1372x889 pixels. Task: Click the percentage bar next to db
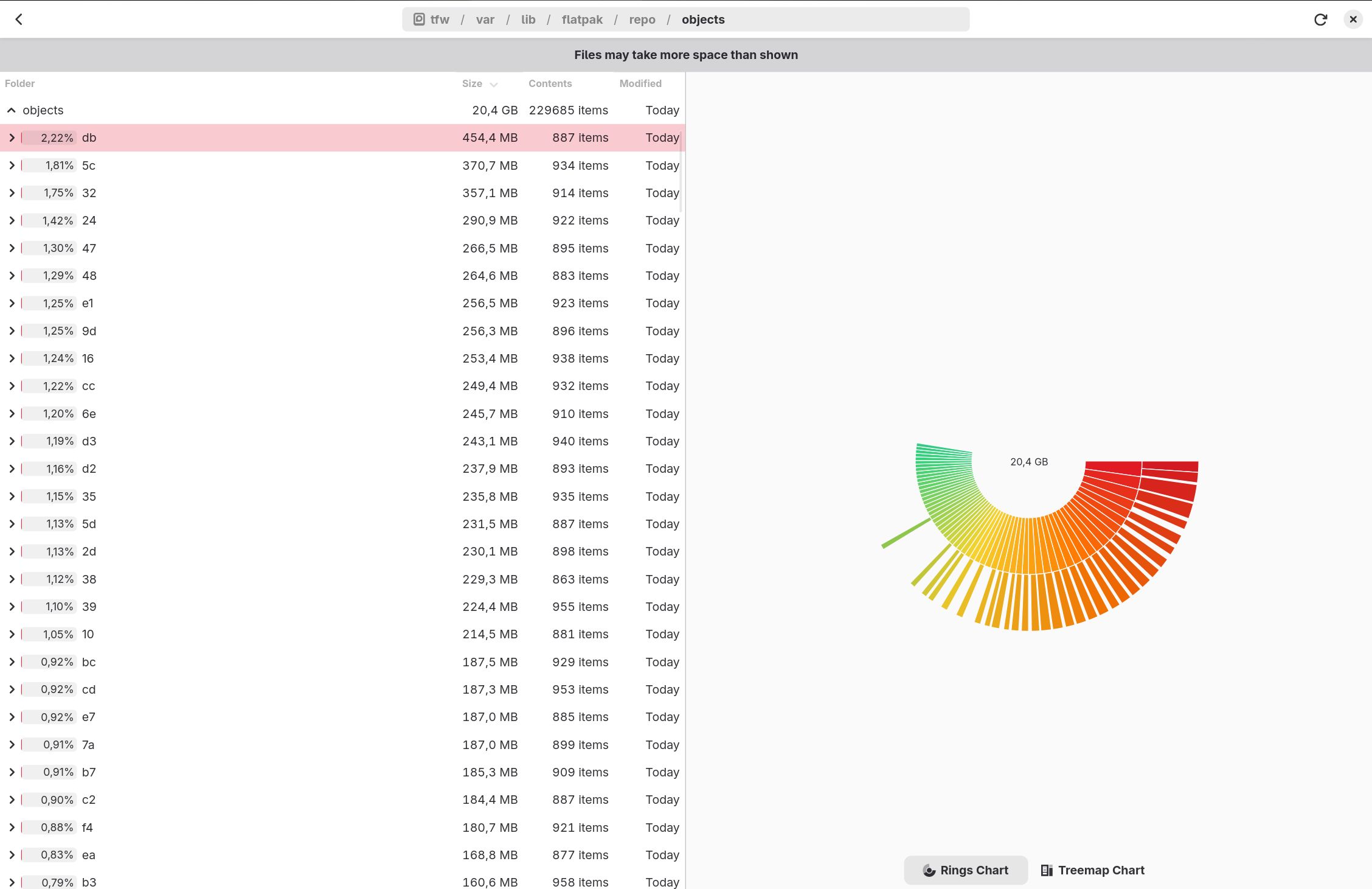(x=47, y=138)
